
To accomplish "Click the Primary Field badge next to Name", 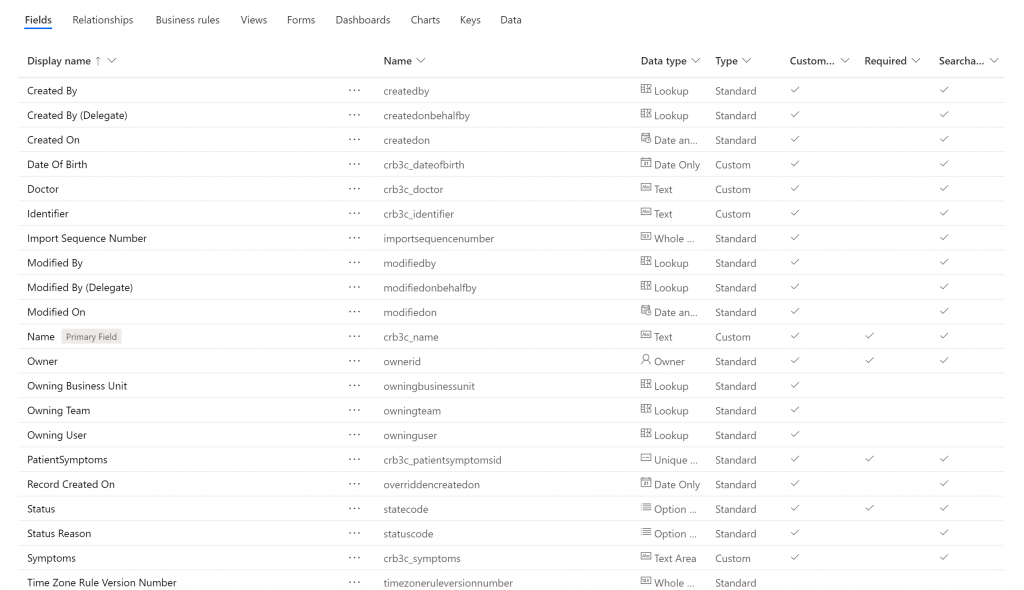I will coord(92,337).
